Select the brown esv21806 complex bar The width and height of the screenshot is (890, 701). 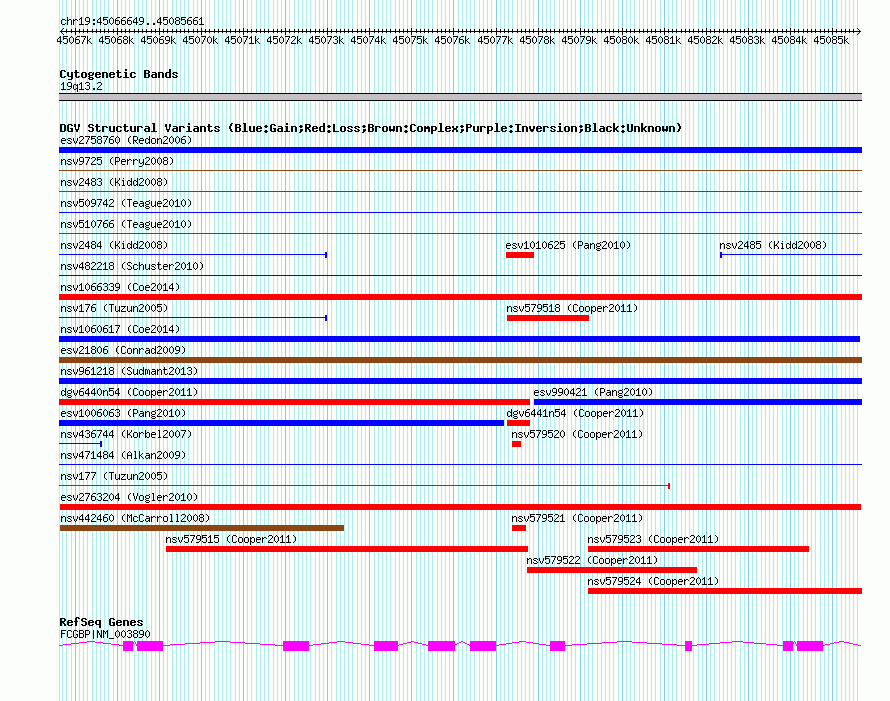(460, 360)
